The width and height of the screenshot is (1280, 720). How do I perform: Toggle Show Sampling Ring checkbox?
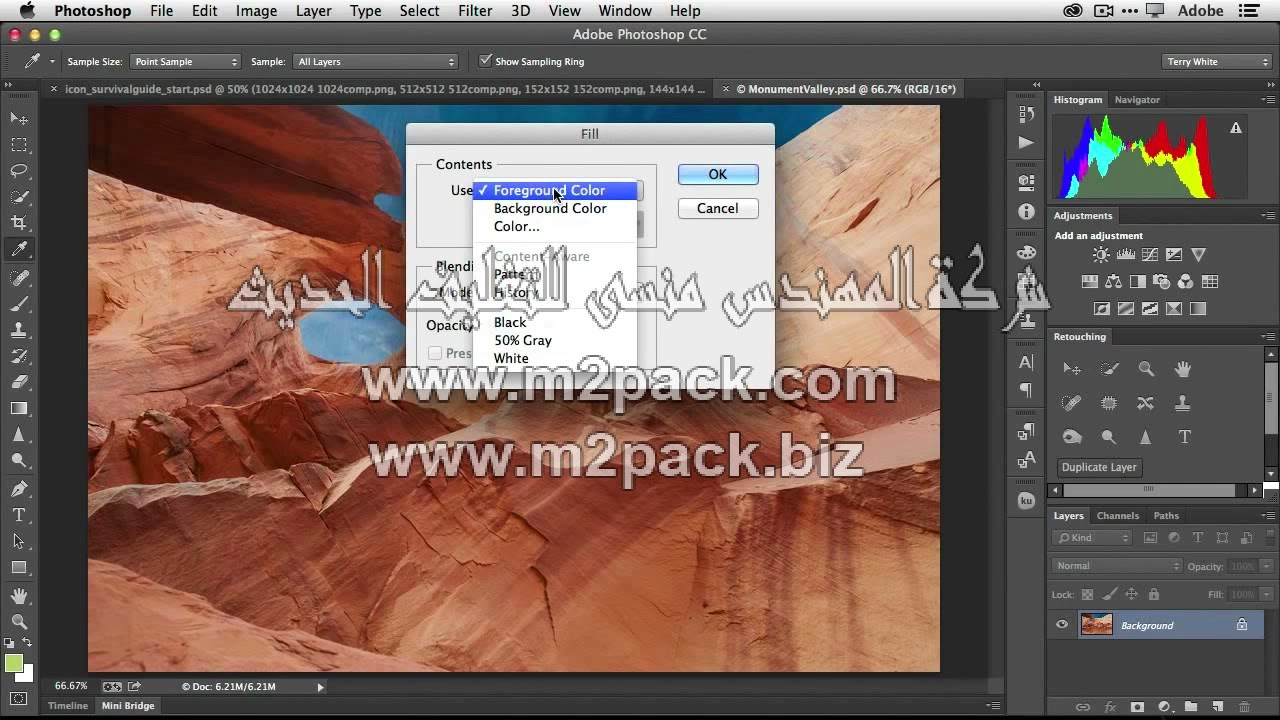pos(486,61)
